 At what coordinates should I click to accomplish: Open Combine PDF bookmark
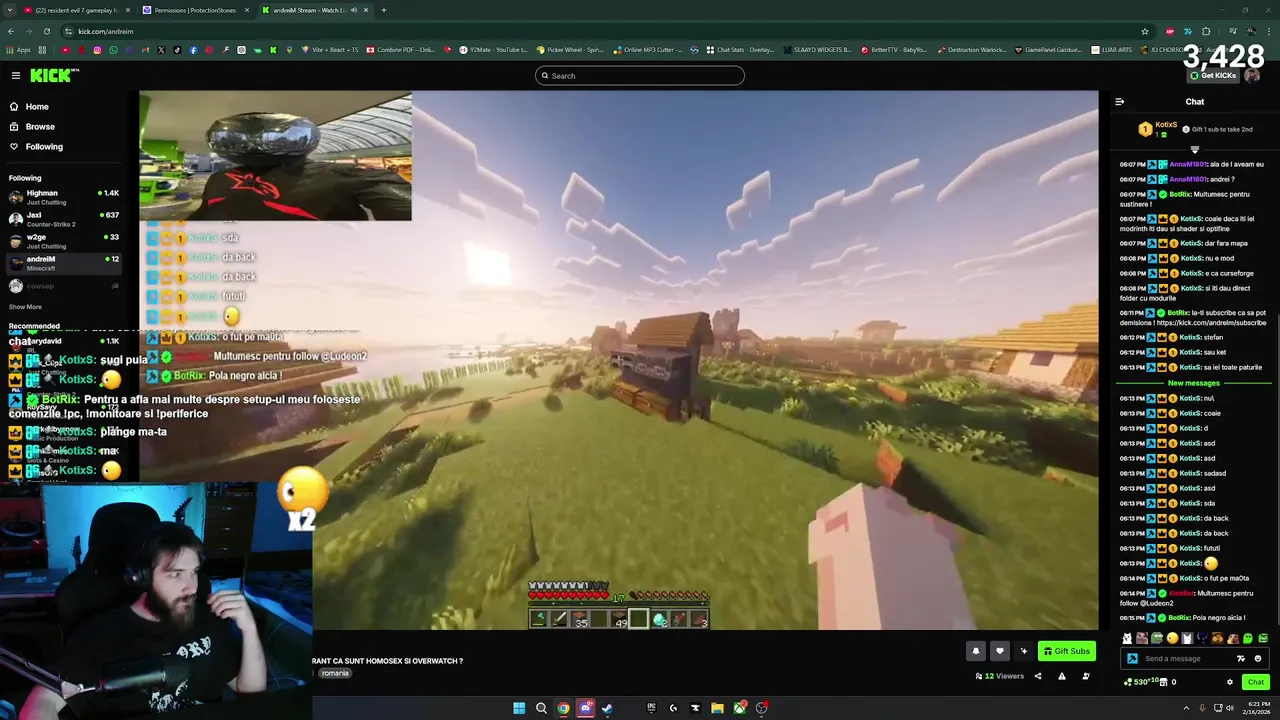point(401,49)
